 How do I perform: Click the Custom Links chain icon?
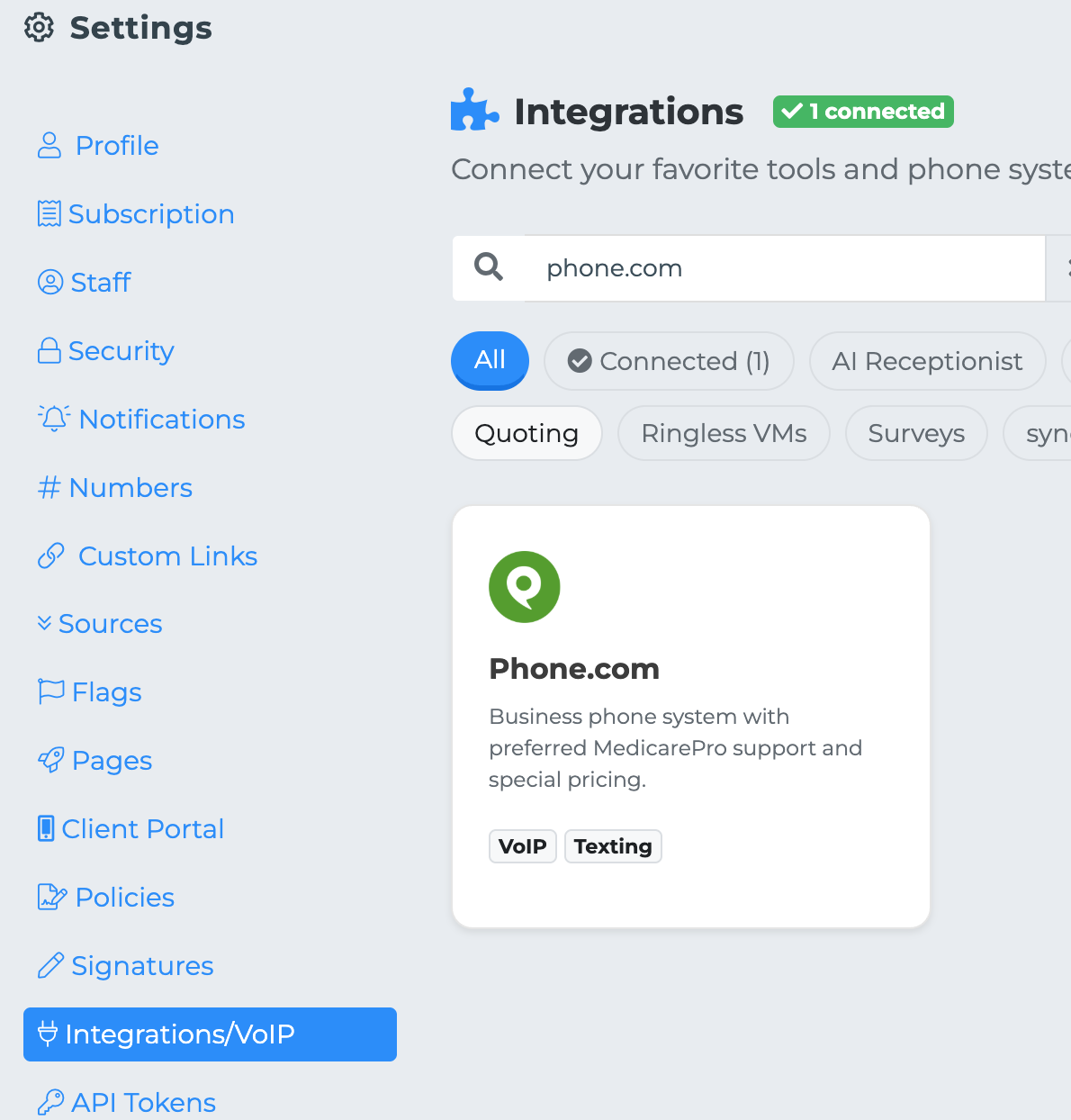point(51,556)
